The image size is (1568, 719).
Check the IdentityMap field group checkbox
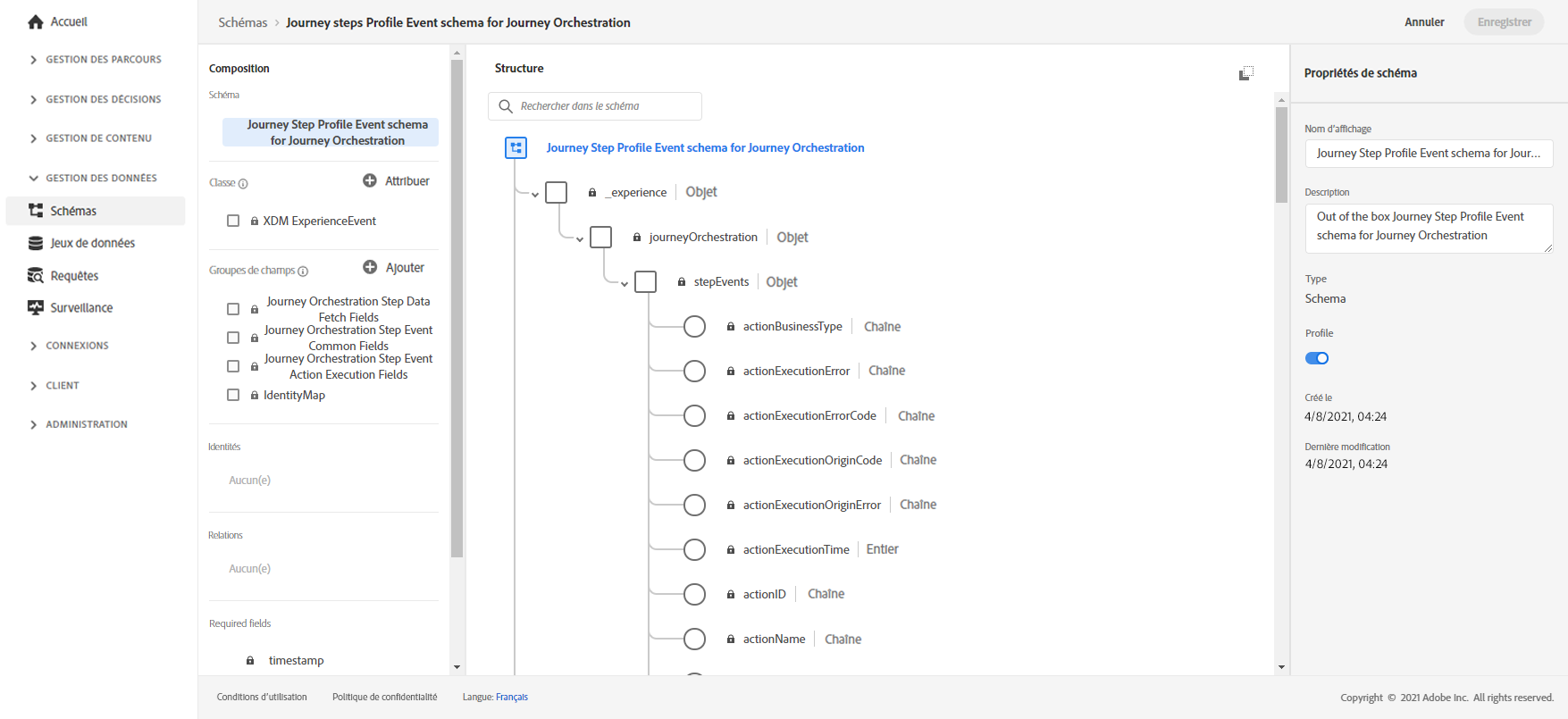point(233,395)
